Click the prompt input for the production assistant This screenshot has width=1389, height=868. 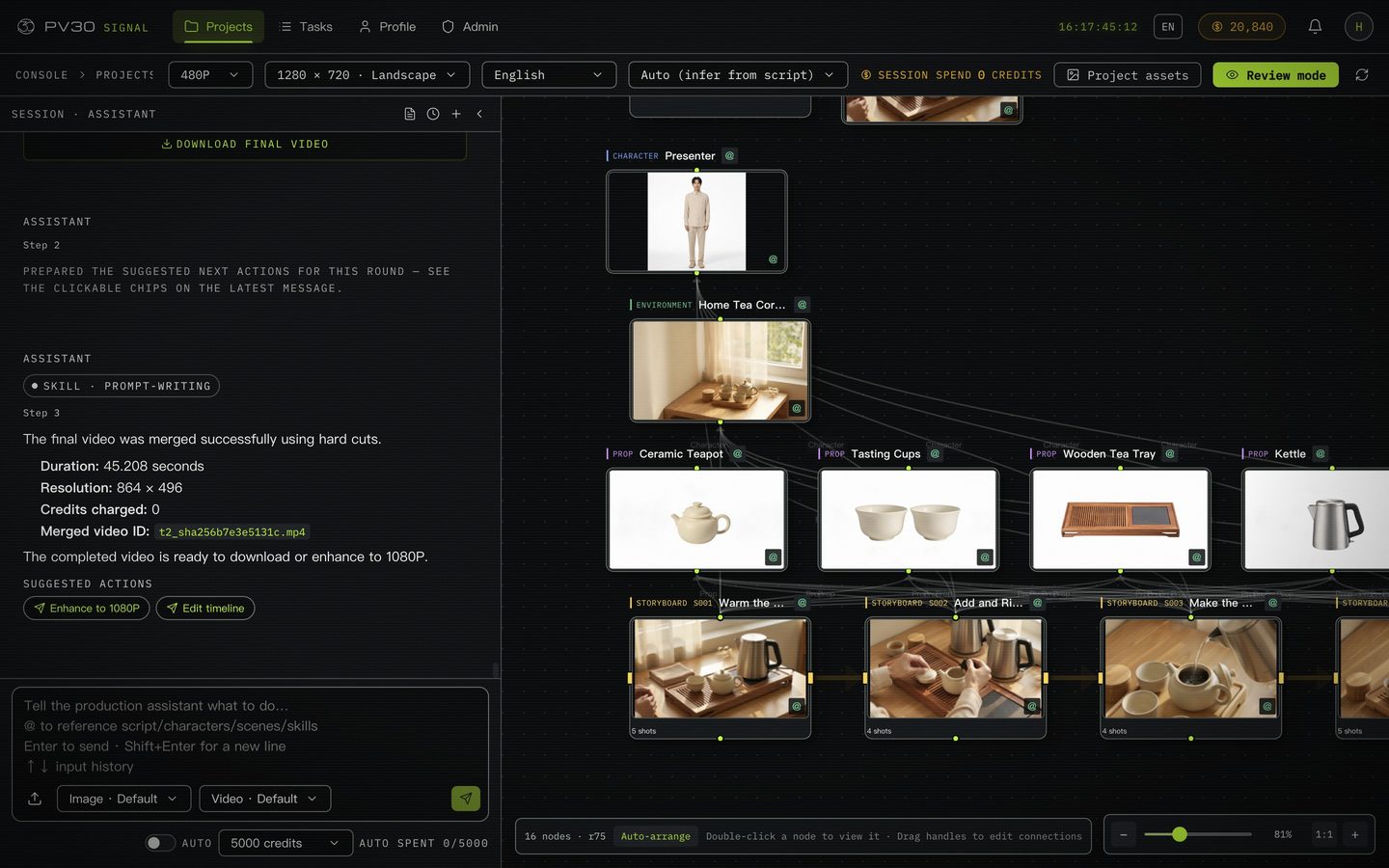point(250,736)
